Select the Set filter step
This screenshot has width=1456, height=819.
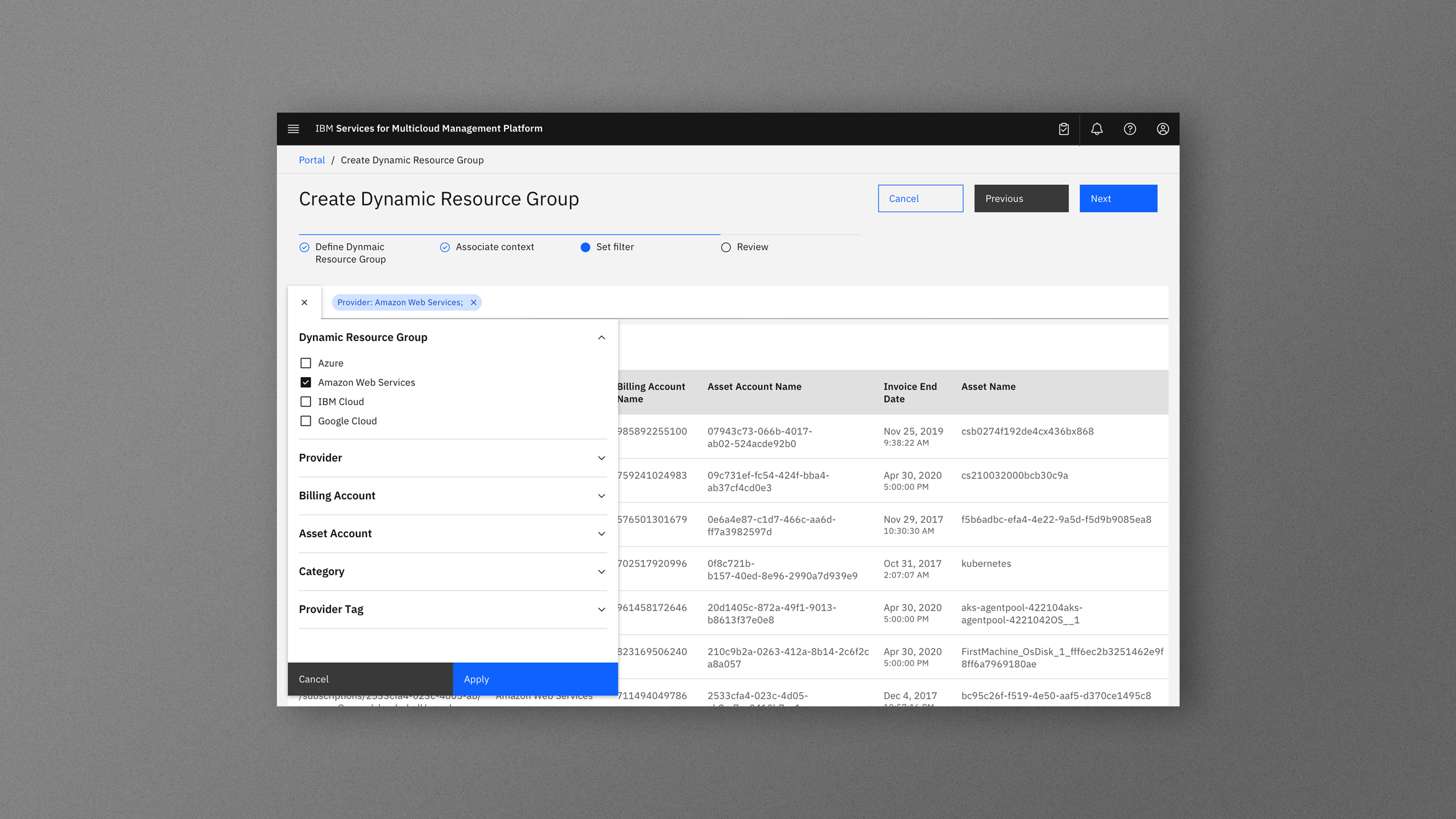point(607,247)
